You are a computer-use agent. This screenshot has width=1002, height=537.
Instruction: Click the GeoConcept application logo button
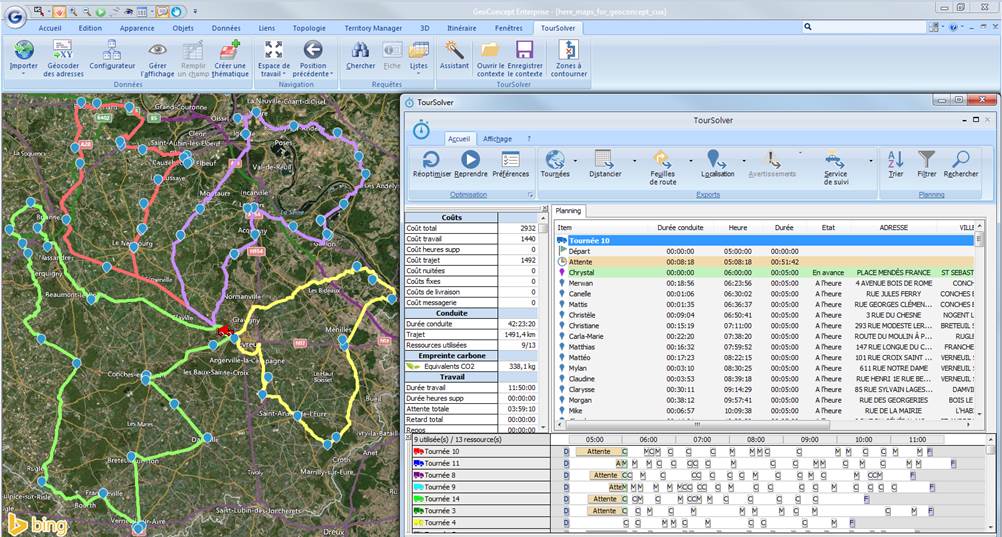[x=16, y=17]
